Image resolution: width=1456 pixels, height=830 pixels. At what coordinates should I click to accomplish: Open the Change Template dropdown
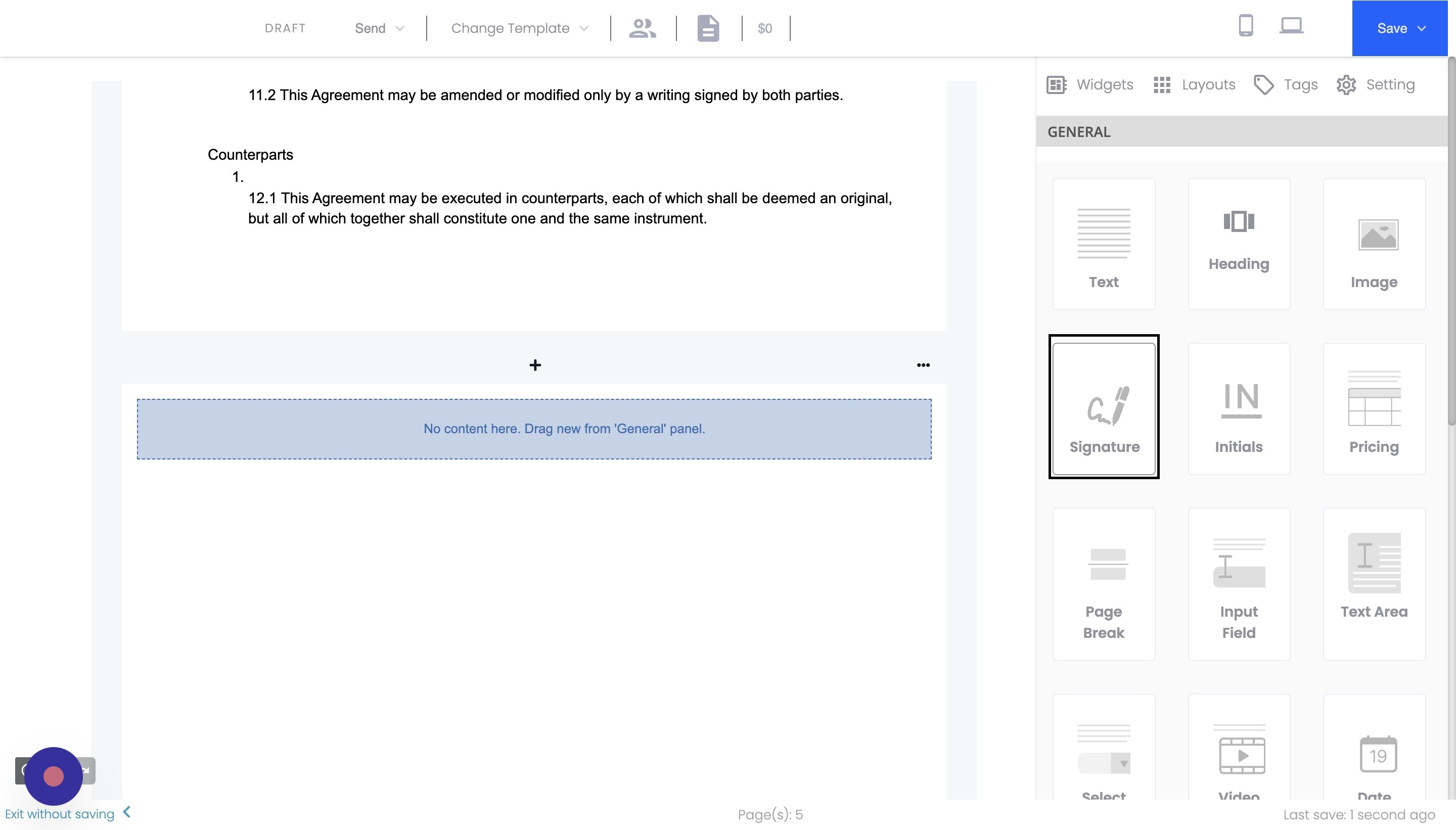coord(519,28)
